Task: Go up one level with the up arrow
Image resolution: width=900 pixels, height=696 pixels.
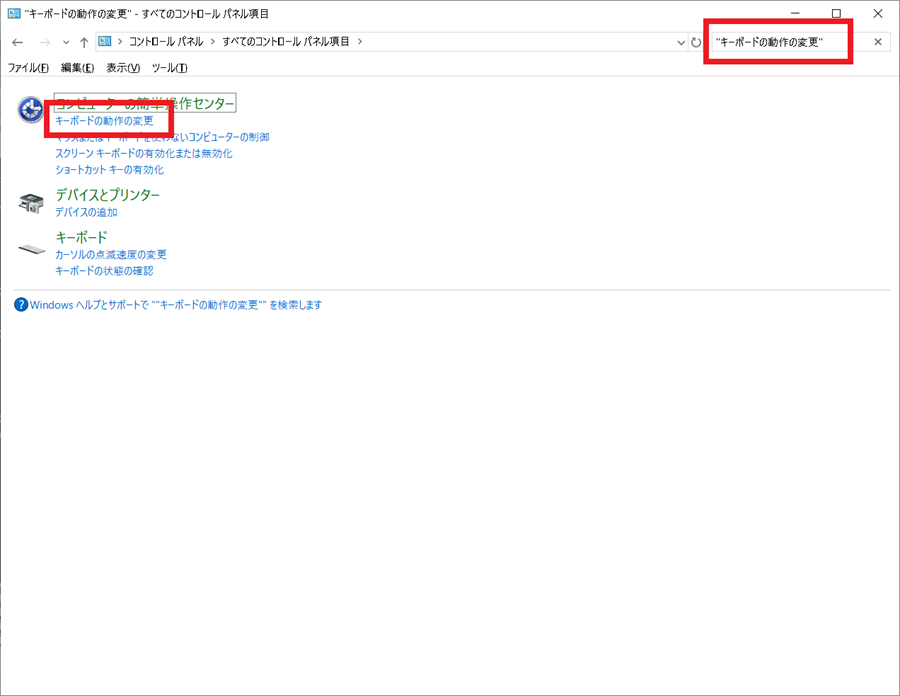Action: (84, 42)
